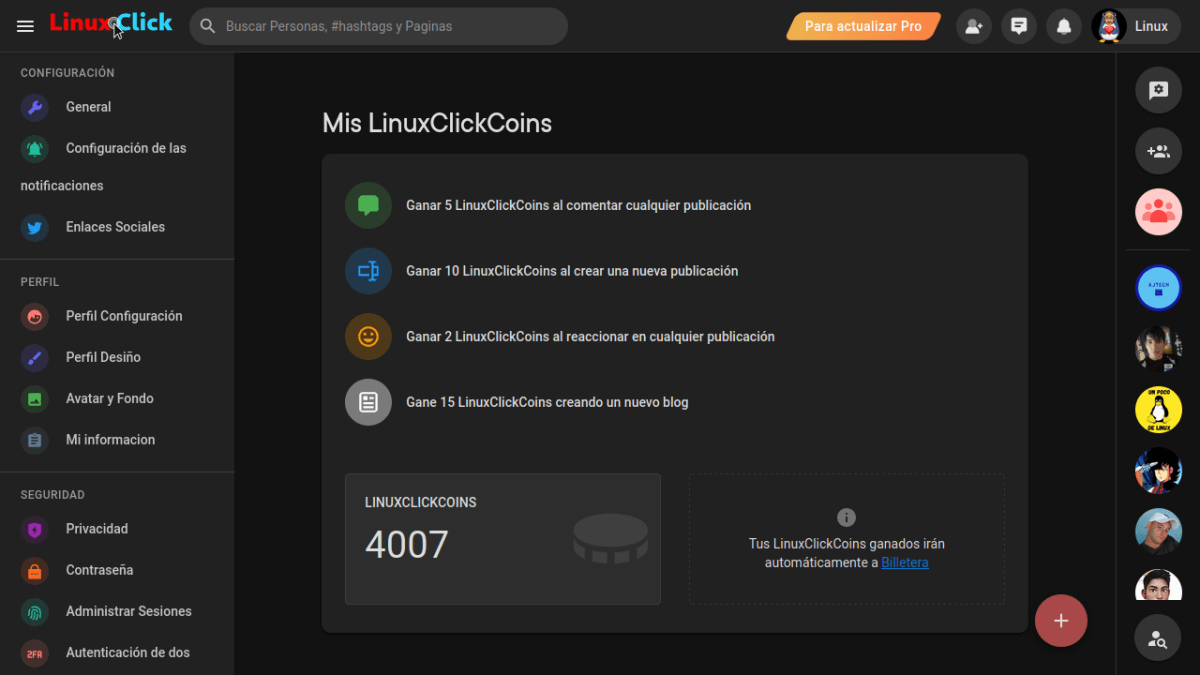Open the penguin avatar contact chat
The image size is (1200, 675).
pyautogui.click(x=1158, y=410)
